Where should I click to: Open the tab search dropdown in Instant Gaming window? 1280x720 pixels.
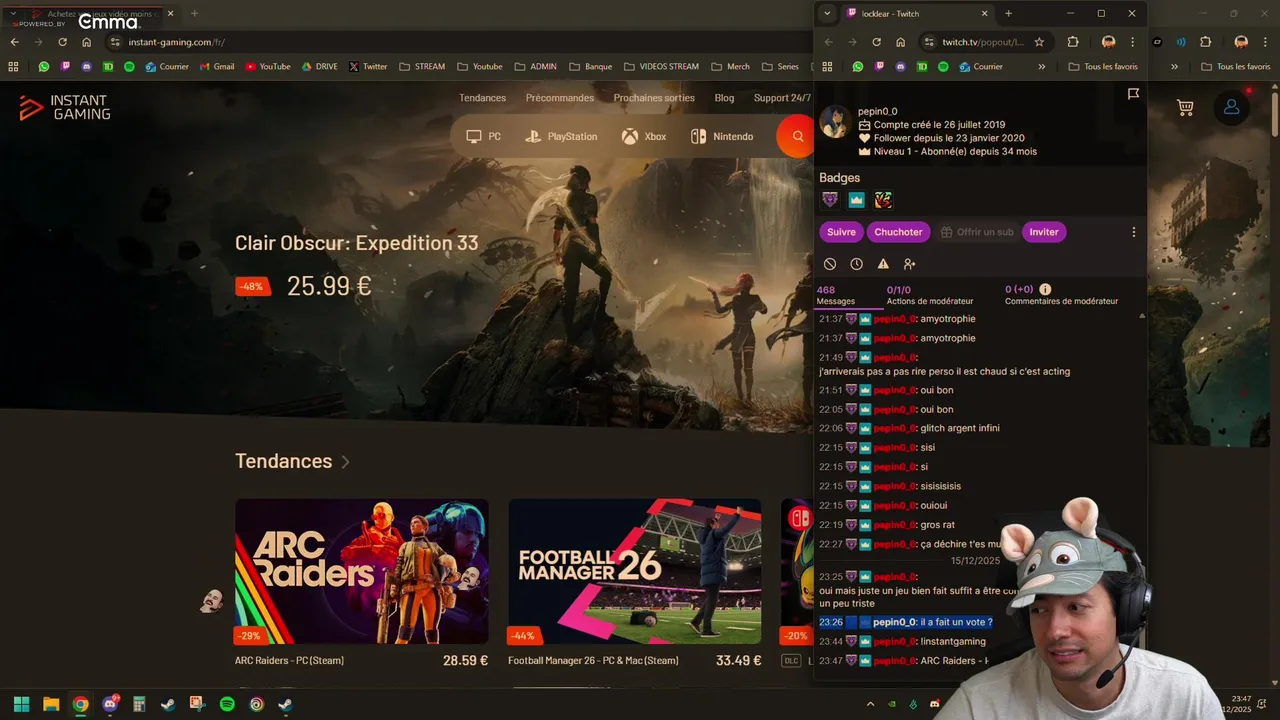[x=14, y=13]
